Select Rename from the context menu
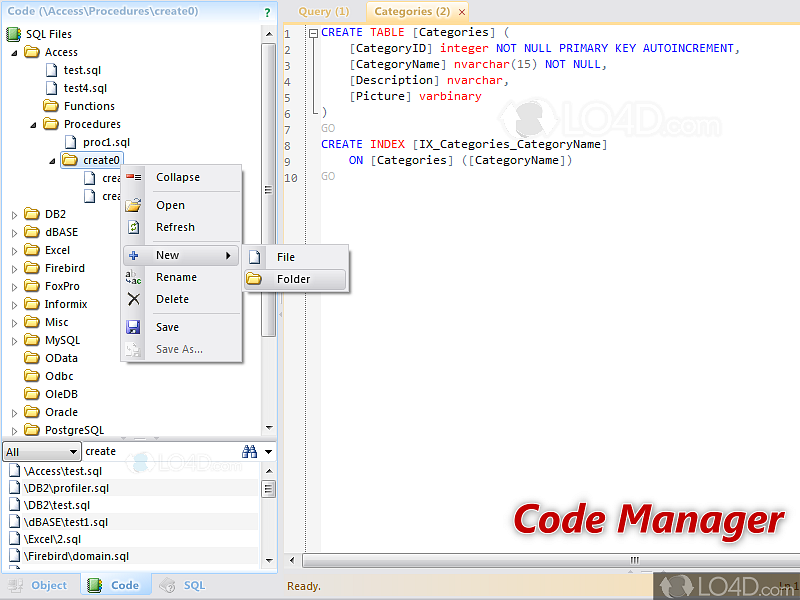The width and height of the screenshot is (800, 600). click(176, 277)
